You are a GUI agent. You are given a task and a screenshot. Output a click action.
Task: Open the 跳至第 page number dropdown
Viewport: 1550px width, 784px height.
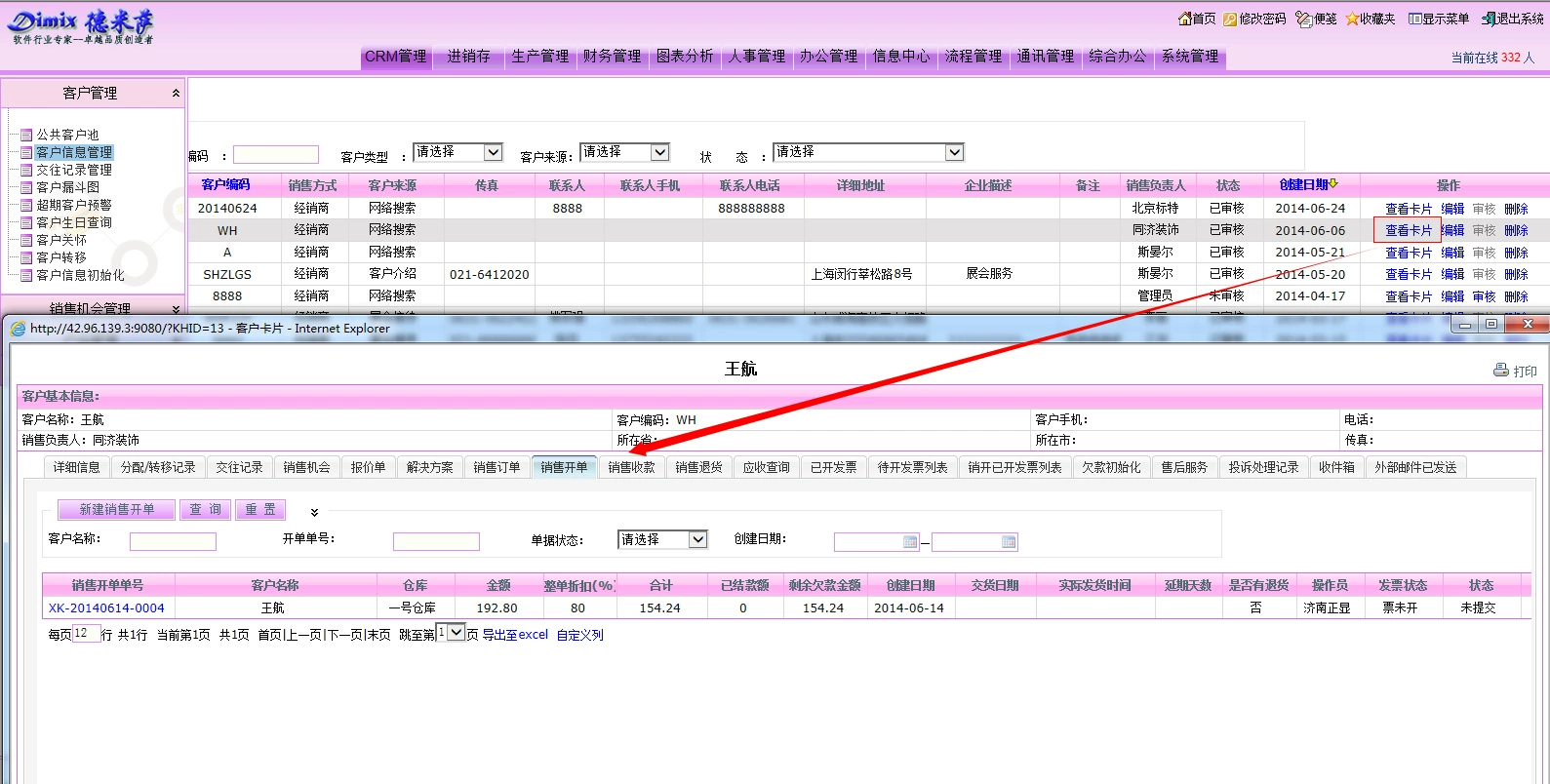pos(450,634)
